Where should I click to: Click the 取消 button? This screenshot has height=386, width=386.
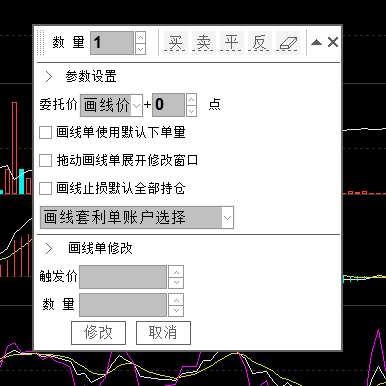pos(163,333)
